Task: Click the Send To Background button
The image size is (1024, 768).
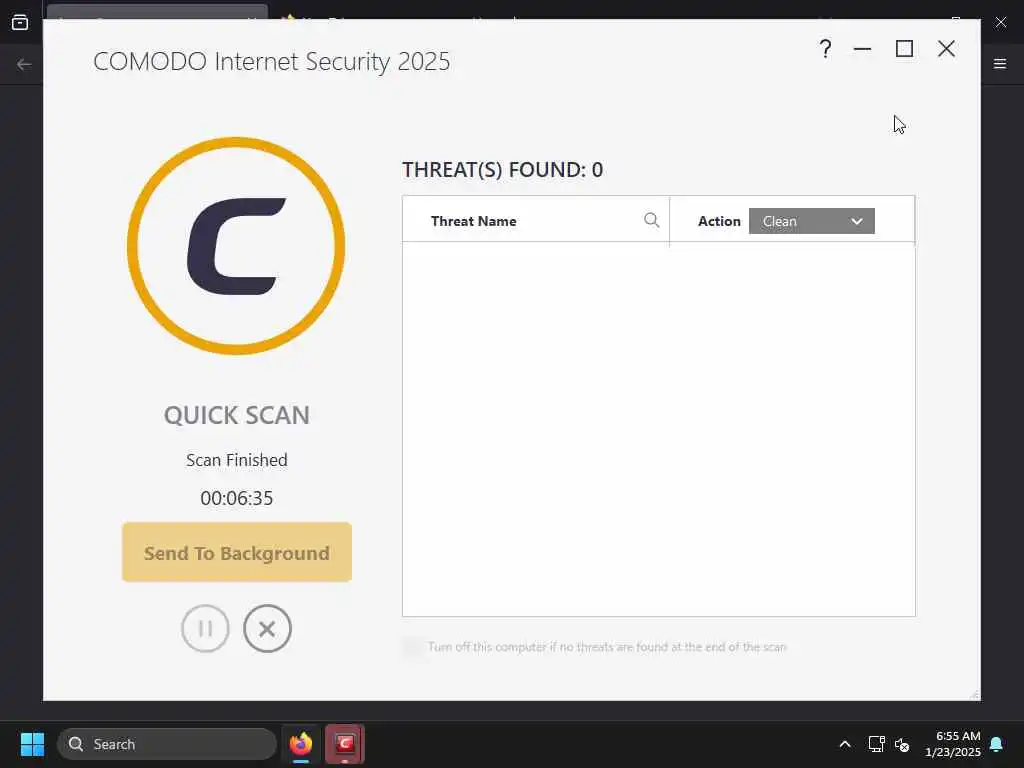Action: 236,552
